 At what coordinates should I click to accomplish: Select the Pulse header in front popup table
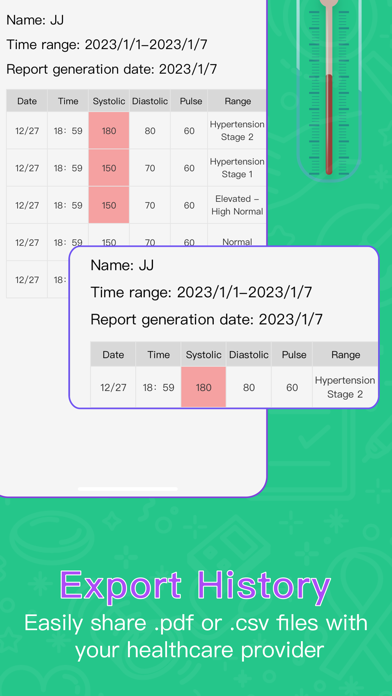[x=292, y=355]
